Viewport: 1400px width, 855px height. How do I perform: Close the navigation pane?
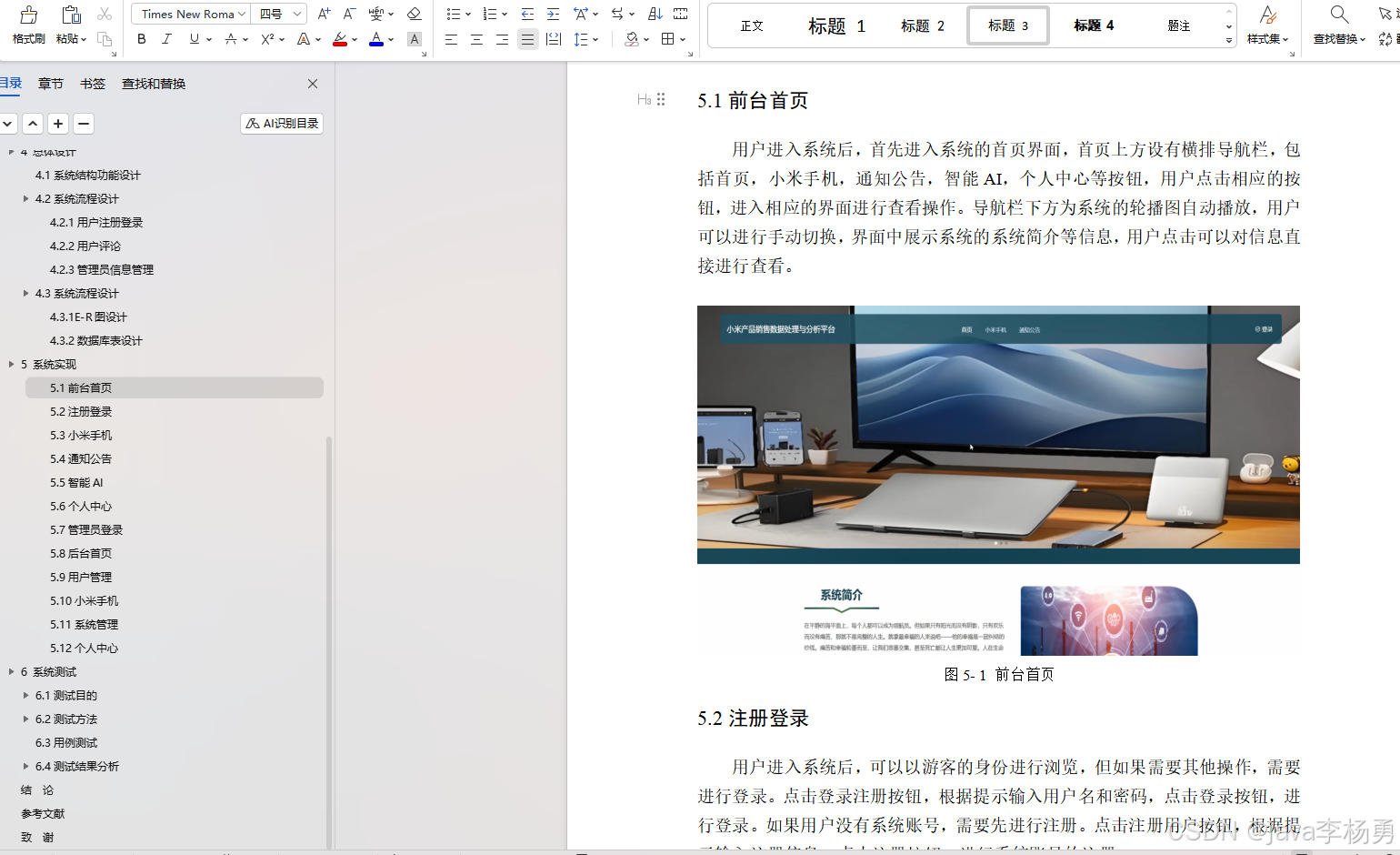pos(313,84)
